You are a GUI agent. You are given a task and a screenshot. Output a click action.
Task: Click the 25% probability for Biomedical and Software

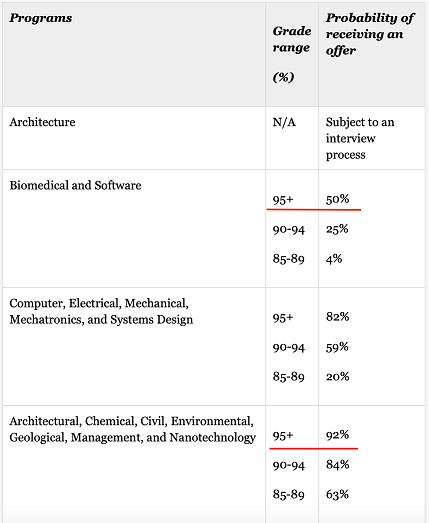pyautogui.click(x=337, y=229)
